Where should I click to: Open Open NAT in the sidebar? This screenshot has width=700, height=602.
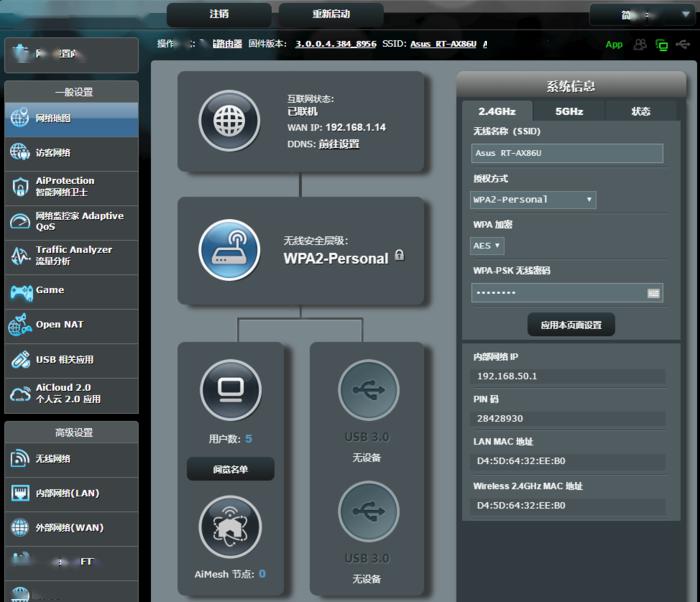pyautogui.click(x=70, y=325)
